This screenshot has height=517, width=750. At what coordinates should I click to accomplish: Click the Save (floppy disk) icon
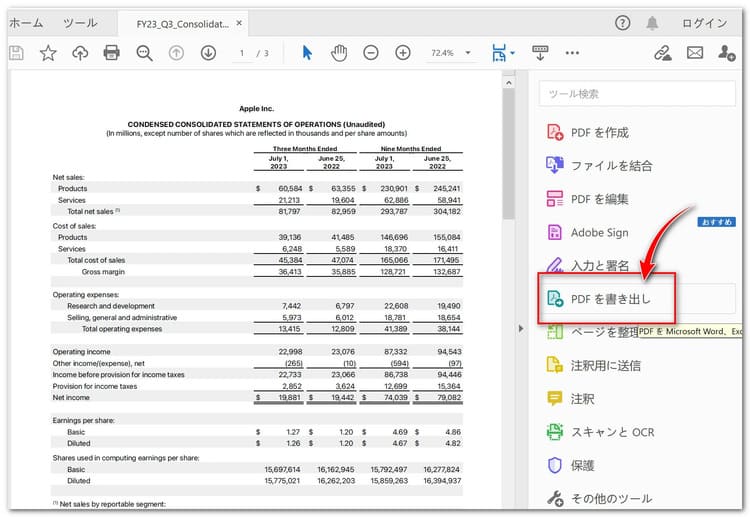tap(16, 53)
